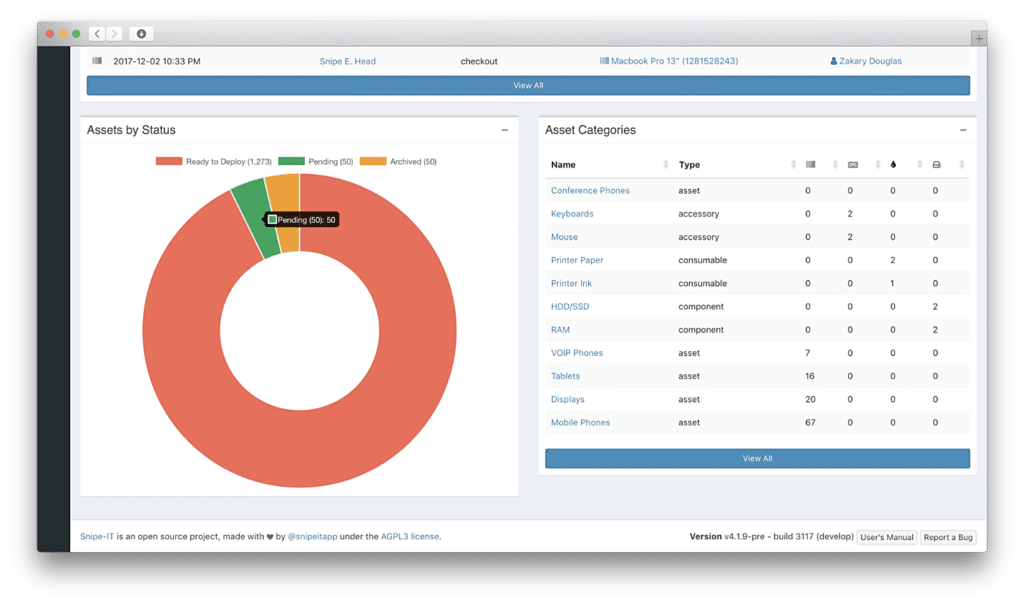Image resolution: width=1024 pixels, height=605 pixels.
Task: Open a new browser tab
Action: pos(978,36)
